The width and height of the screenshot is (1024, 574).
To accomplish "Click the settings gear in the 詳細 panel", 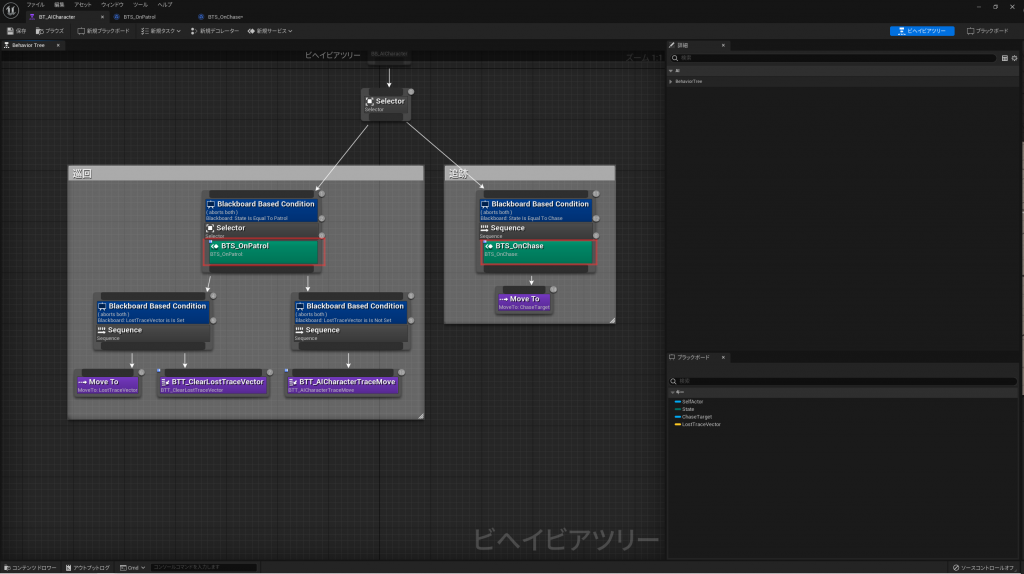I will pyautogui.click(x=1014, y=58).
